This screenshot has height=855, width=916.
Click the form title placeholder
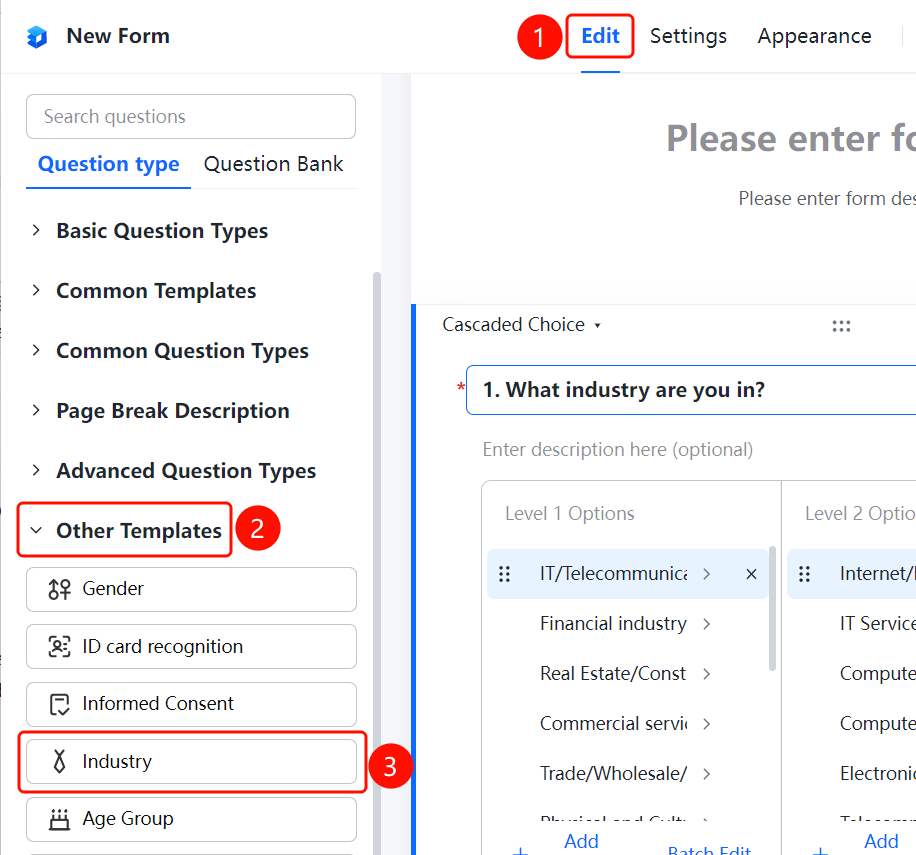click(791, 138)
